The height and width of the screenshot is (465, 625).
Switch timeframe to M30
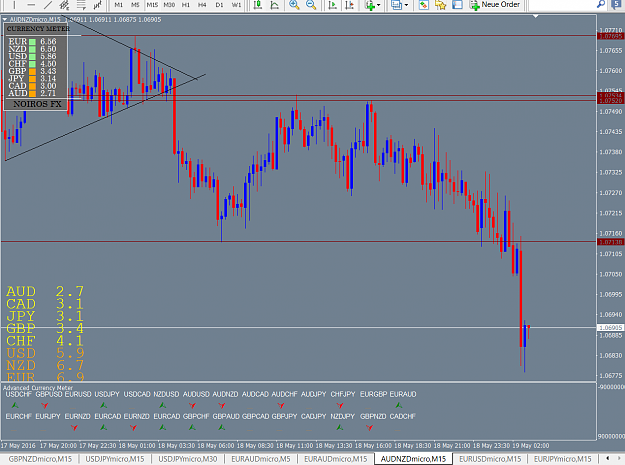point(169,5)
